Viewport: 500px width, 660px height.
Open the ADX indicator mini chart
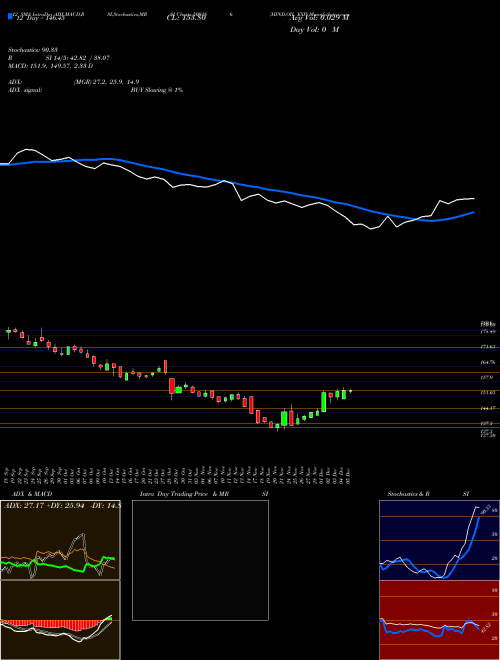pyautogui.click(x=60, y=540)
